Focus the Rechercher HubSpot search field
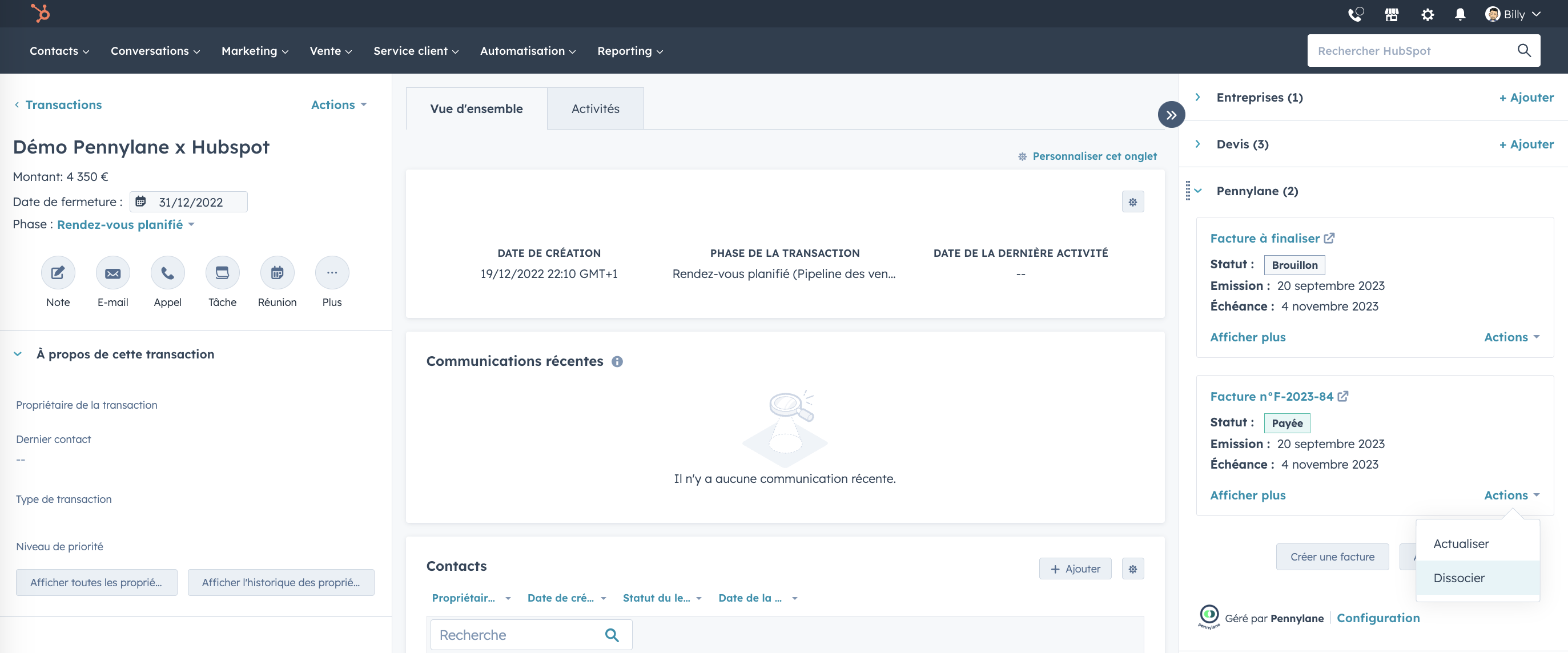This screenshot has width=1568, height=653. click(x=1423, y=50)
